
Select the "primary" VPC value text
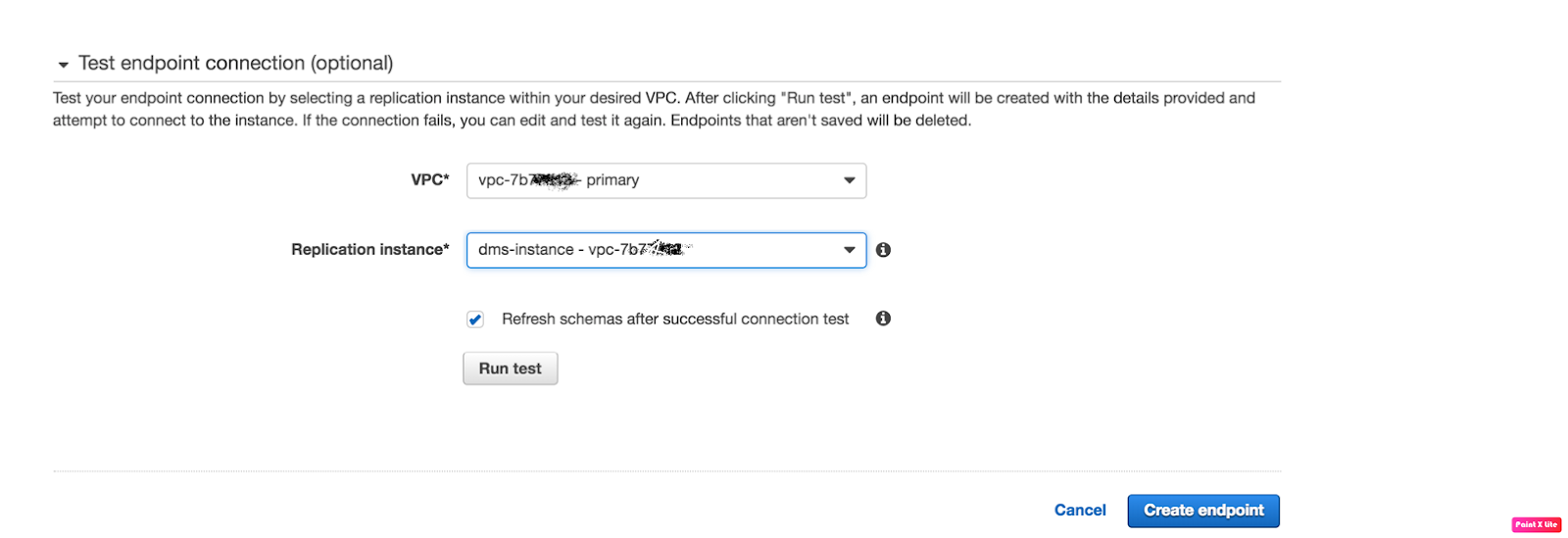(612, 180)
